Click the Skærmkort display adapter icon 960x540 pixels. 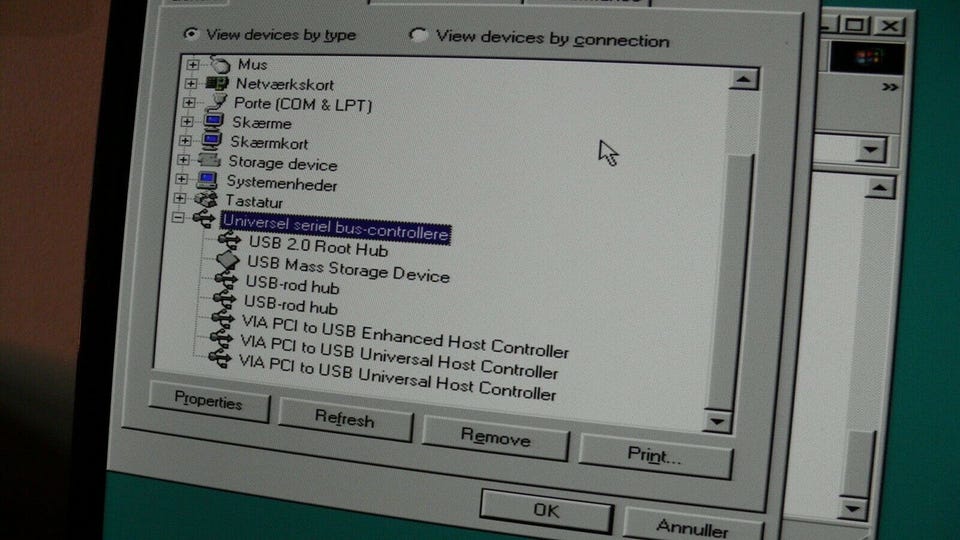pyautogui.click(x=211, y=141)
